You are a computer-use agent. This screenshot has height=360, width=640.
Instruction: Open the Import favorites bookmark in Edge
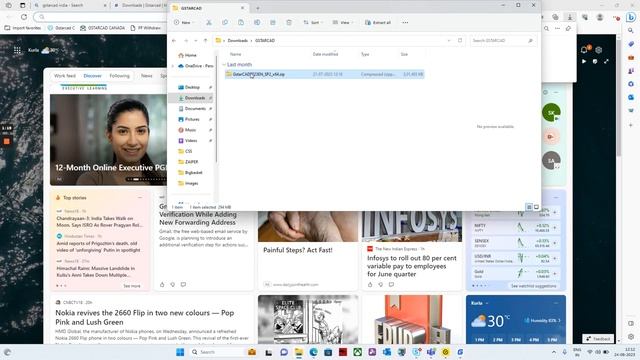pos(23,28)
